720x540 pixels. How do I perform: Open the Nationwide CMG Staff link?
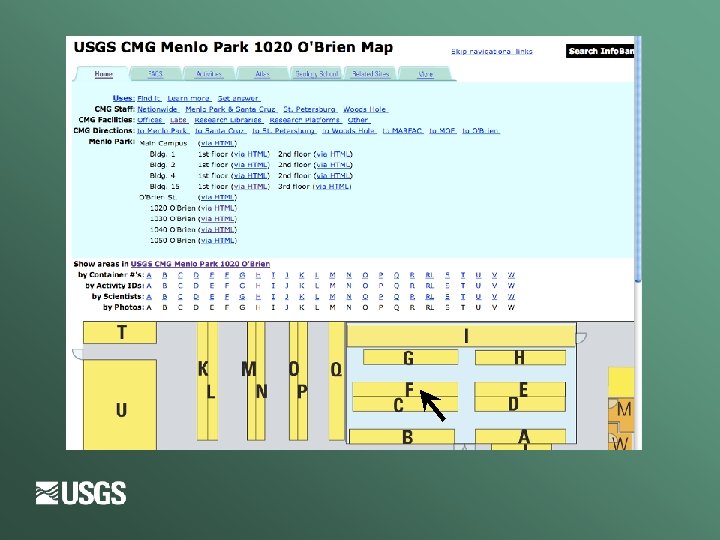[158, 109]
